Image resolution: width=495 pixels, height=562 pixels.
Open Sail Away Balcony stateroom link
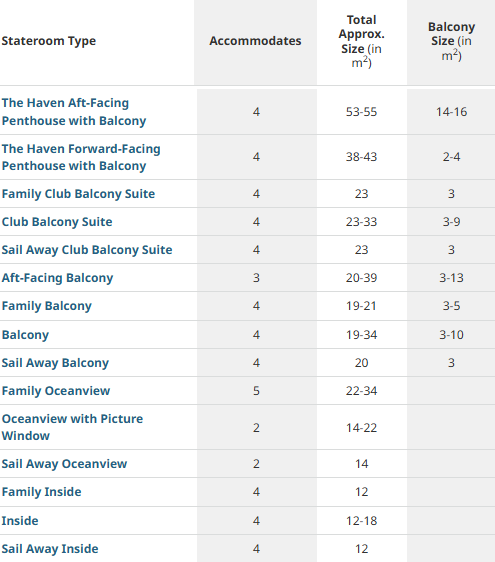55,363
